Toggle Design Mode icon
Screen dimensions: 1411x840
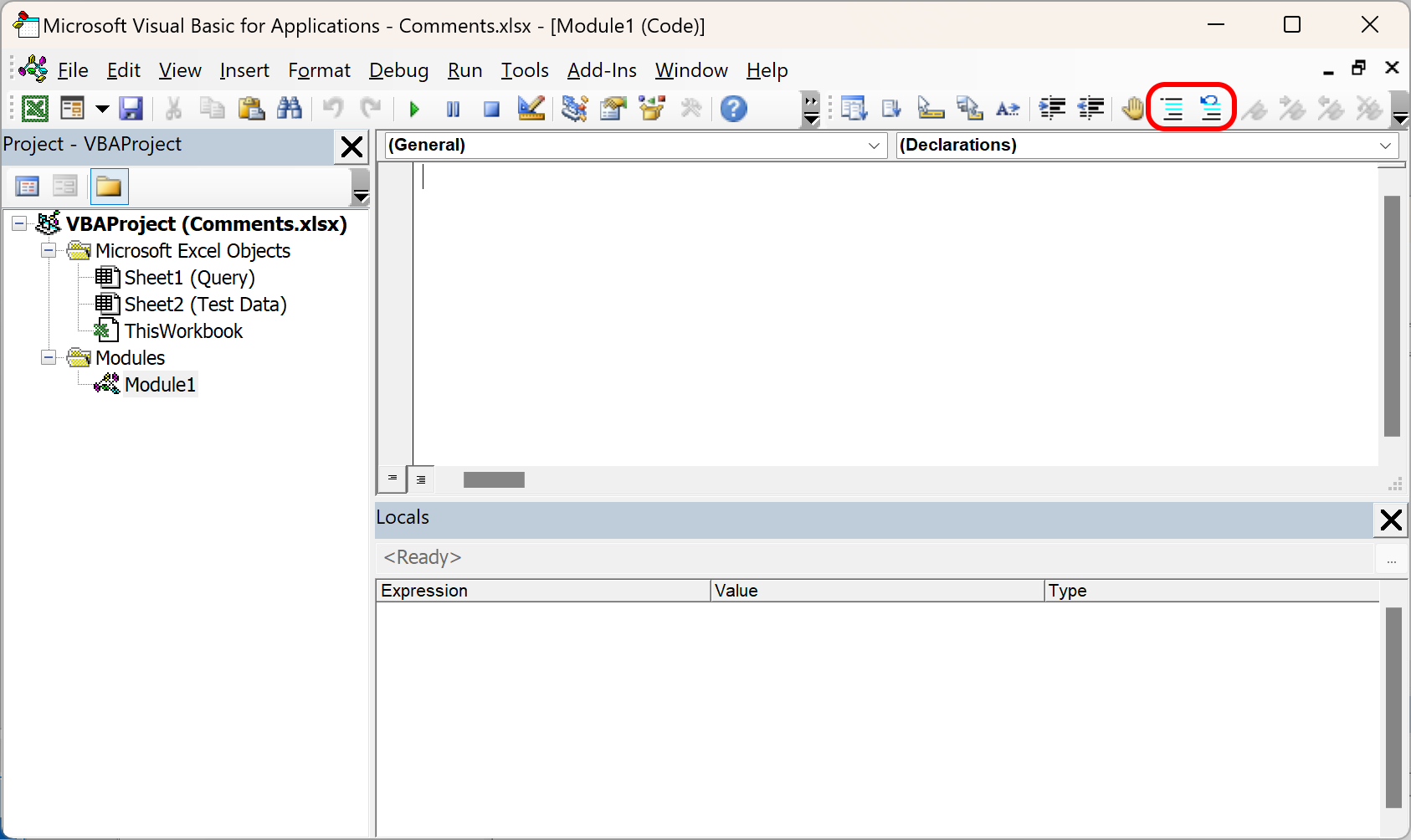[531, 109]
